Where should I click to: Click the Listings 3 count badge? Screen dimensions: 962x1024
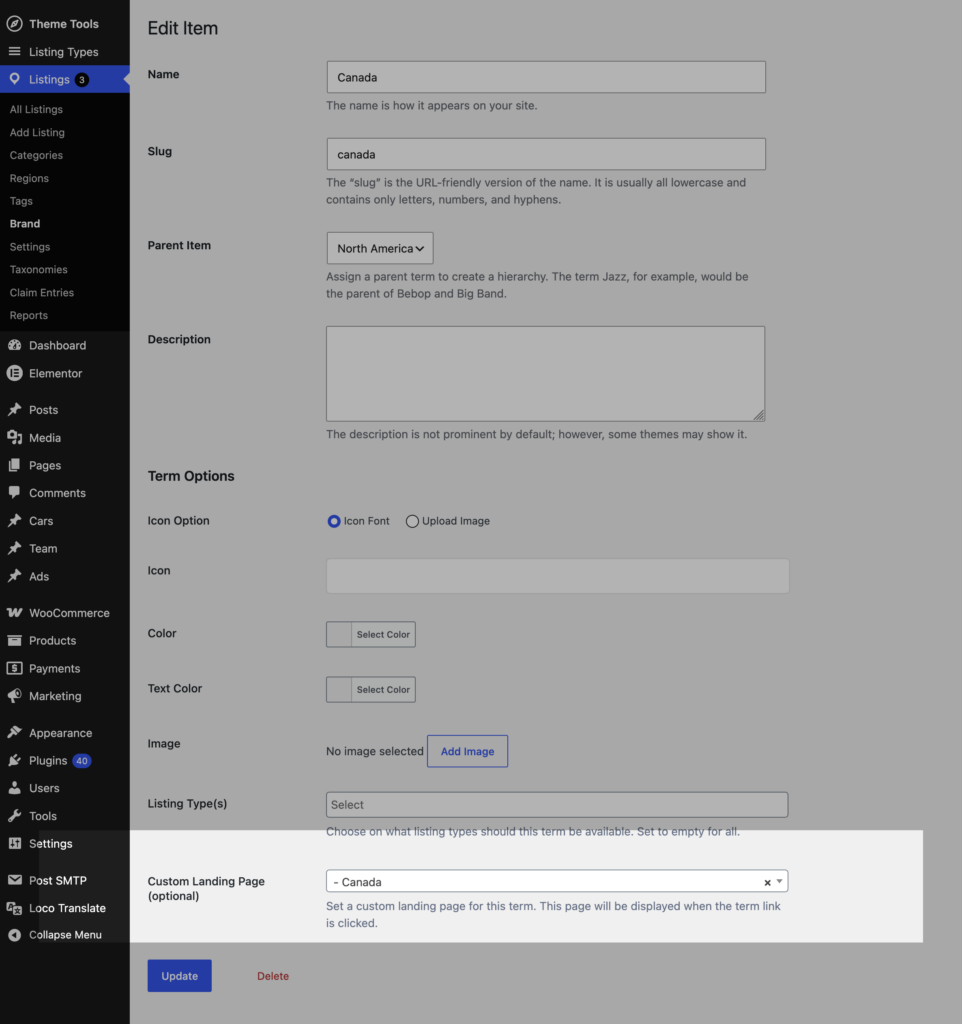click(x=82, y=80)
